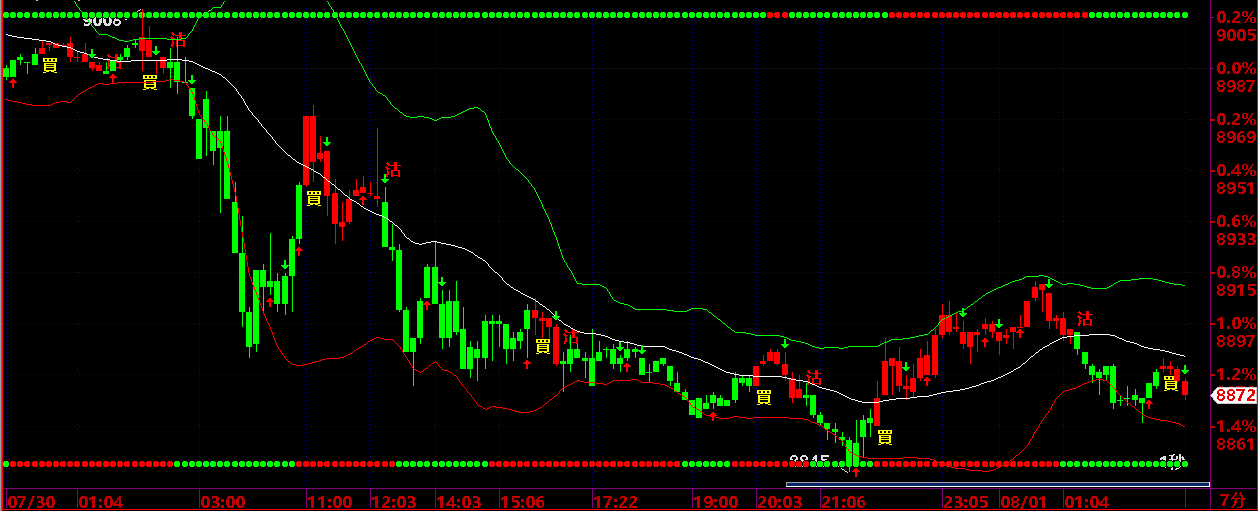Viewport: 1258px width, 511px height.
Task: Click the 8915 price axis value
Action: click(1237, 290)
